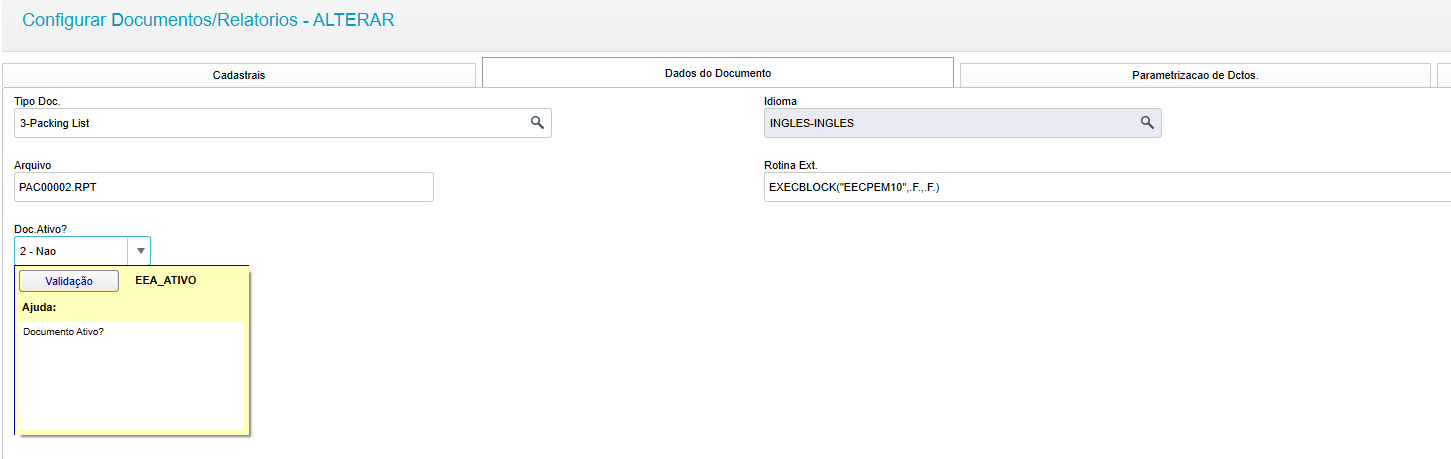This screenshot has height=459, width=1451.
Task: Click the Rotina Ext. EXECBLOCK field
Action: coord(1107,187)
